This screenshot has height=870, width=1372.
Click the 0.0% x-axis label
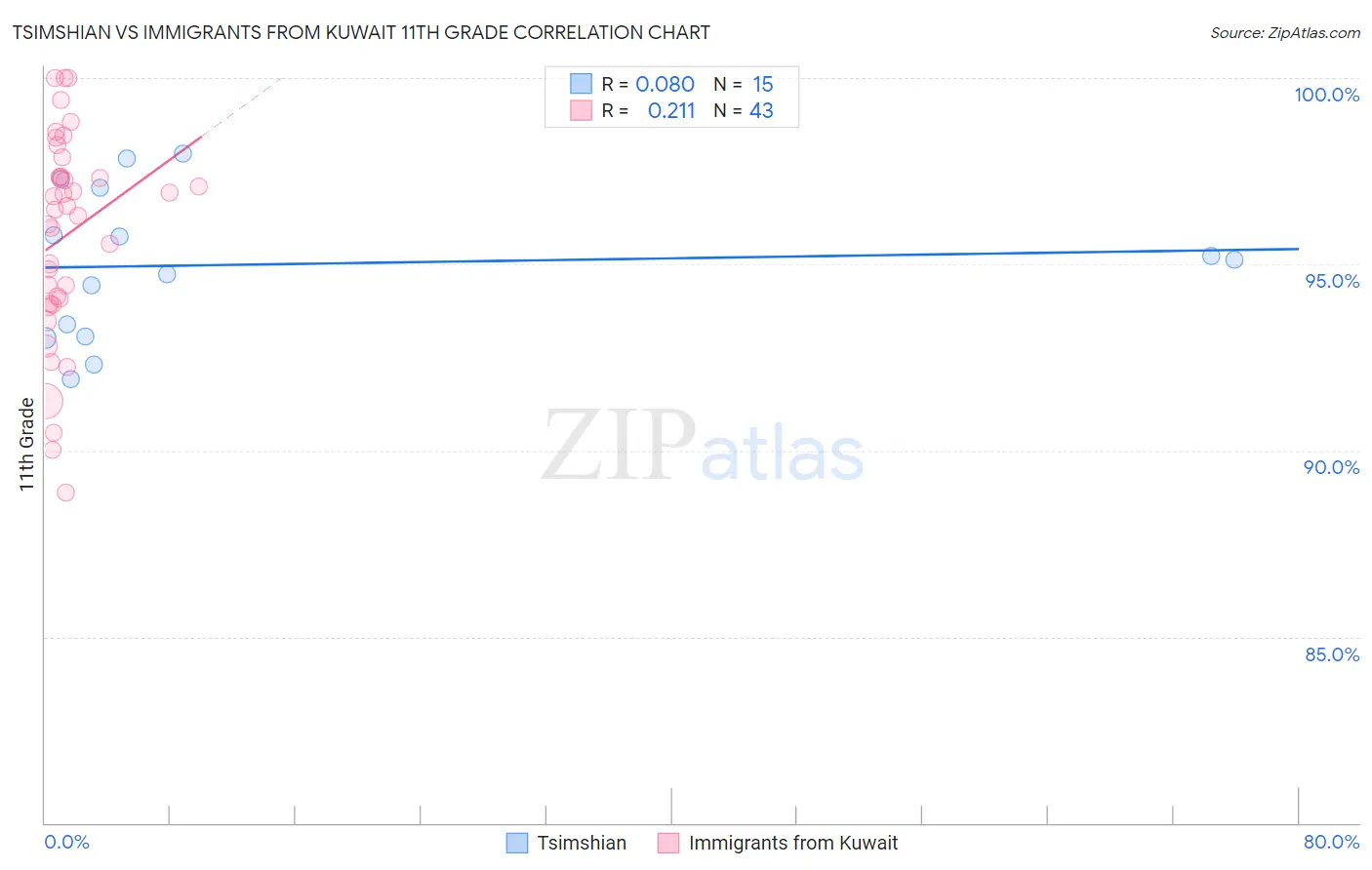[x=66, y=842]
